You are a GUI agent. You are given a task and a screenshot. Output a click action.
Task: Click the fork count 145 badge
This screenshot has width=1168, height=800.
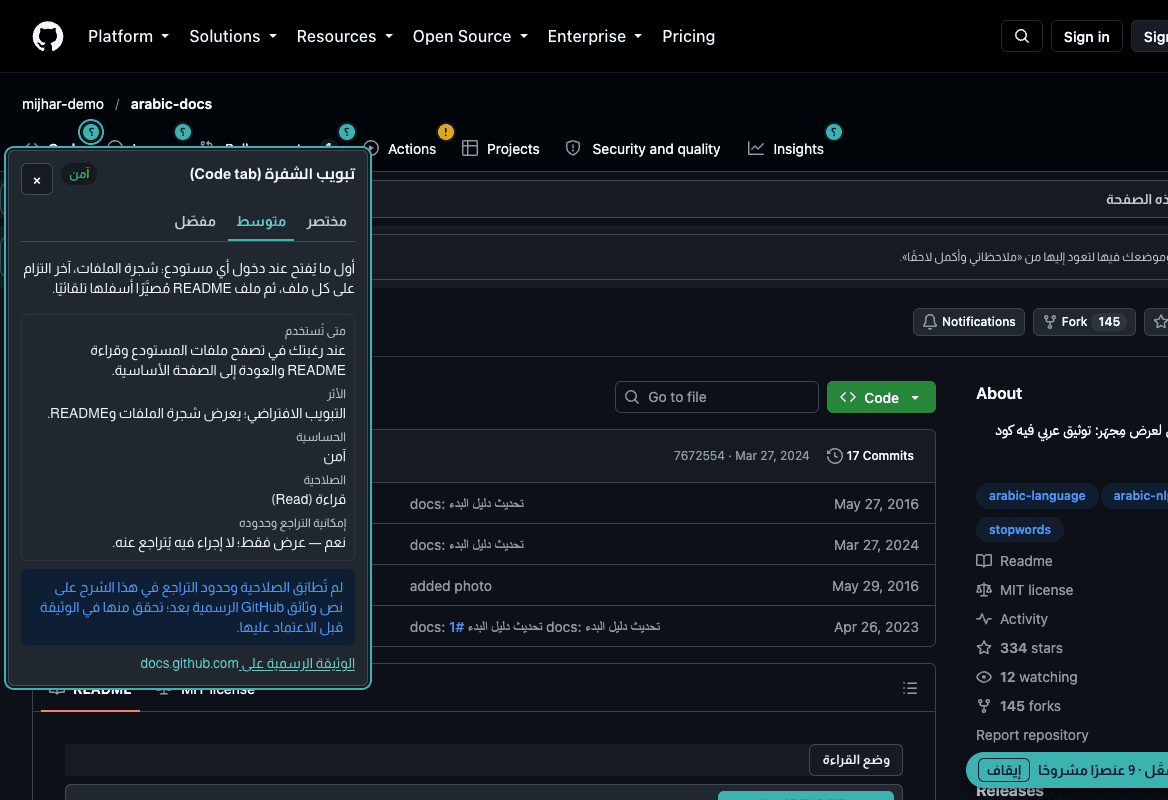1108,322
